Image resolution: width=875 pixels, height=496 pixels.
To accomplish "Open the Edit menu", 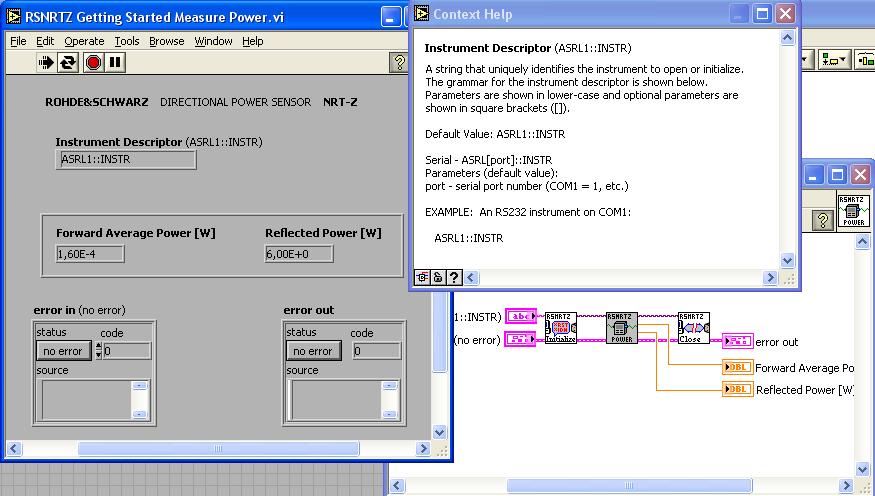I will pos(45,41).
